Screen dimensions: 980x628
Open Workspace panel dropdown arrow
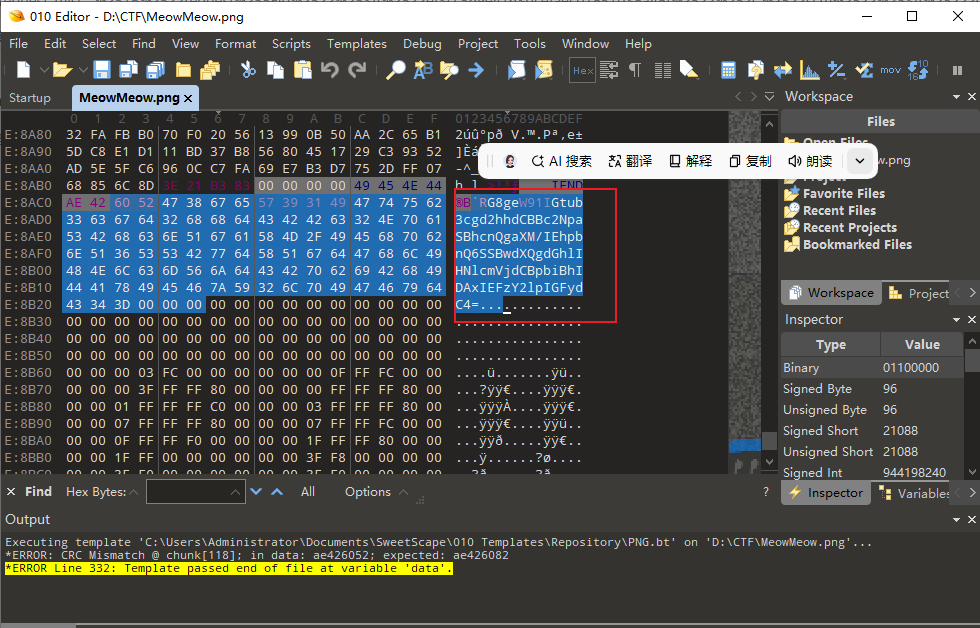coord(956,97)
